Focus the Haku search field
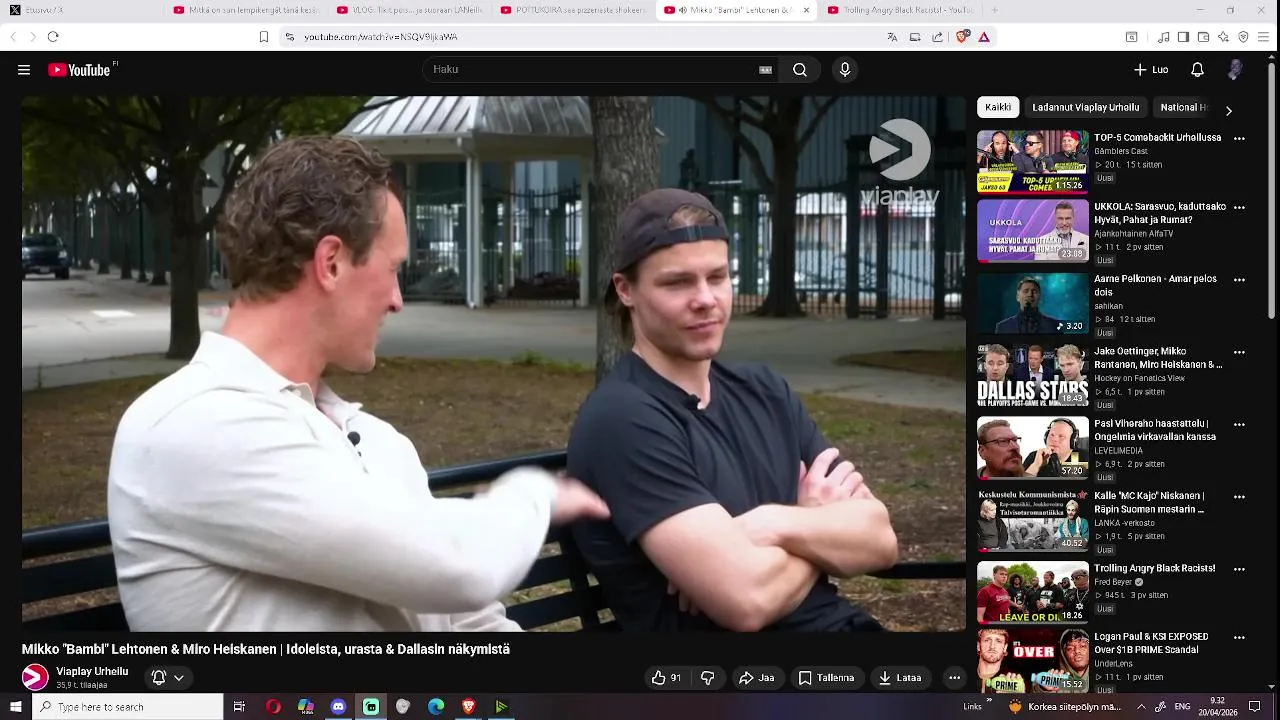 click(x=594, y=70)
